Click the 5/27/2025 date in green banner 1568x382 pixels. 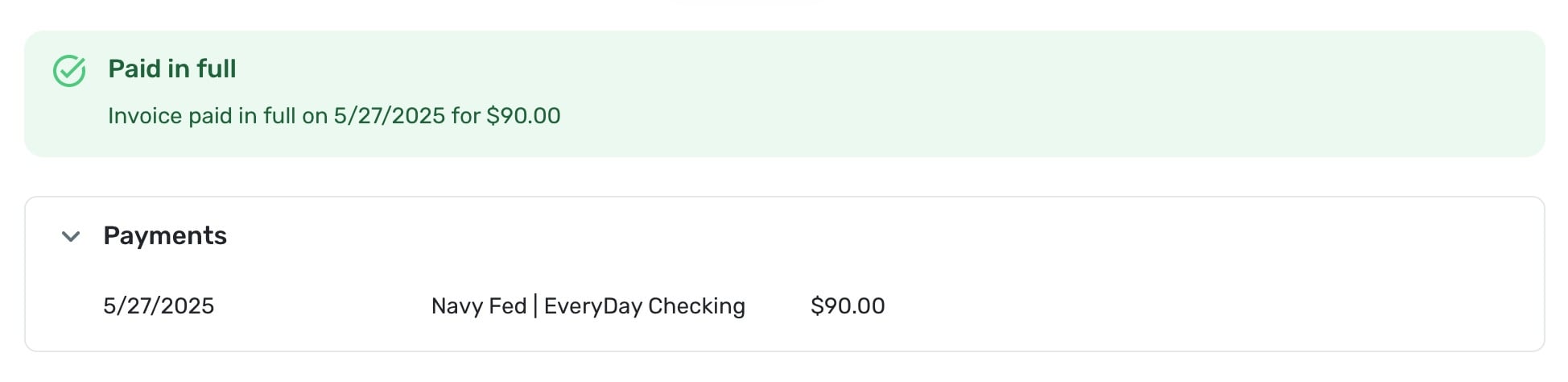click(390, 116)
